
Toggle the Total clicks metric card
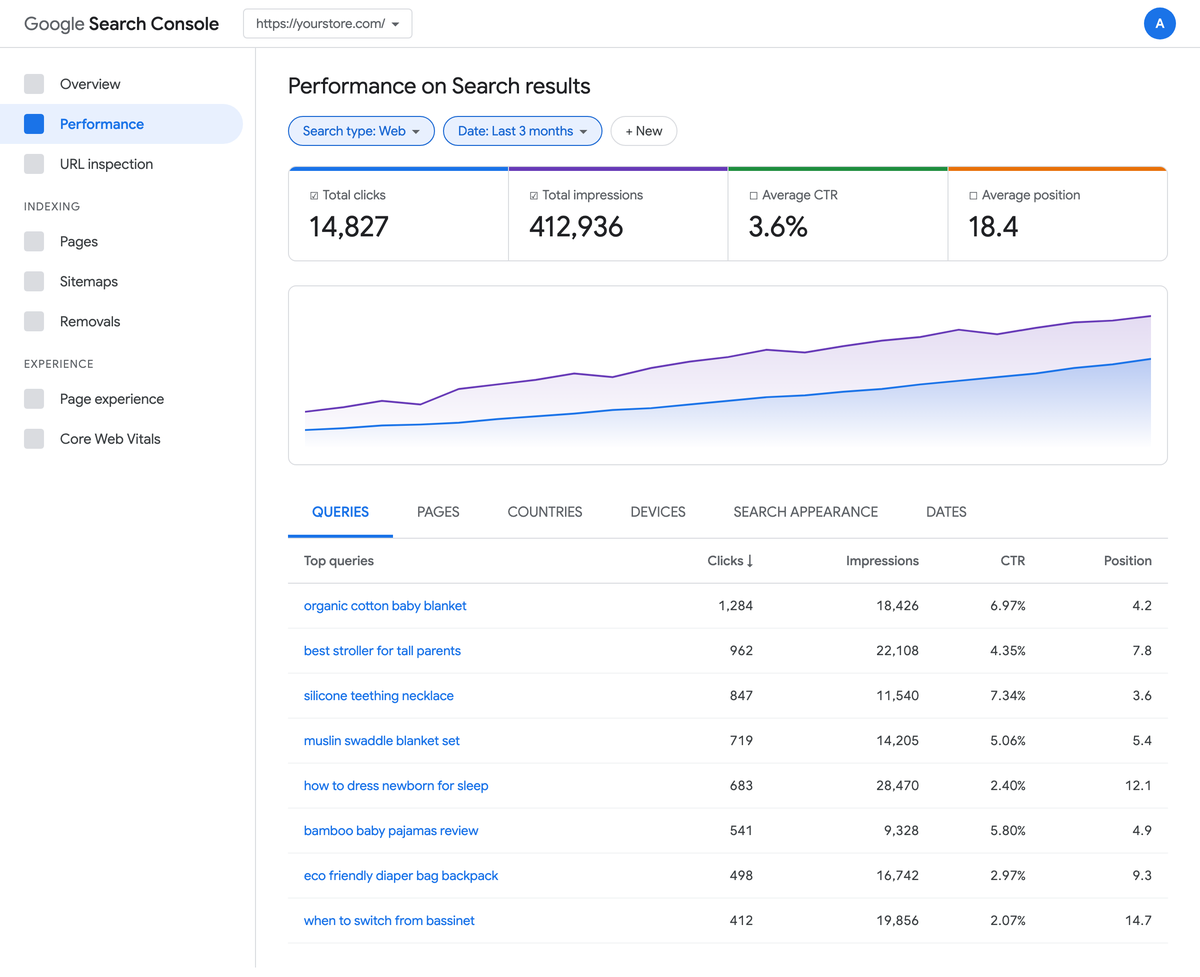pyautogui.click(x=397, y=213)
